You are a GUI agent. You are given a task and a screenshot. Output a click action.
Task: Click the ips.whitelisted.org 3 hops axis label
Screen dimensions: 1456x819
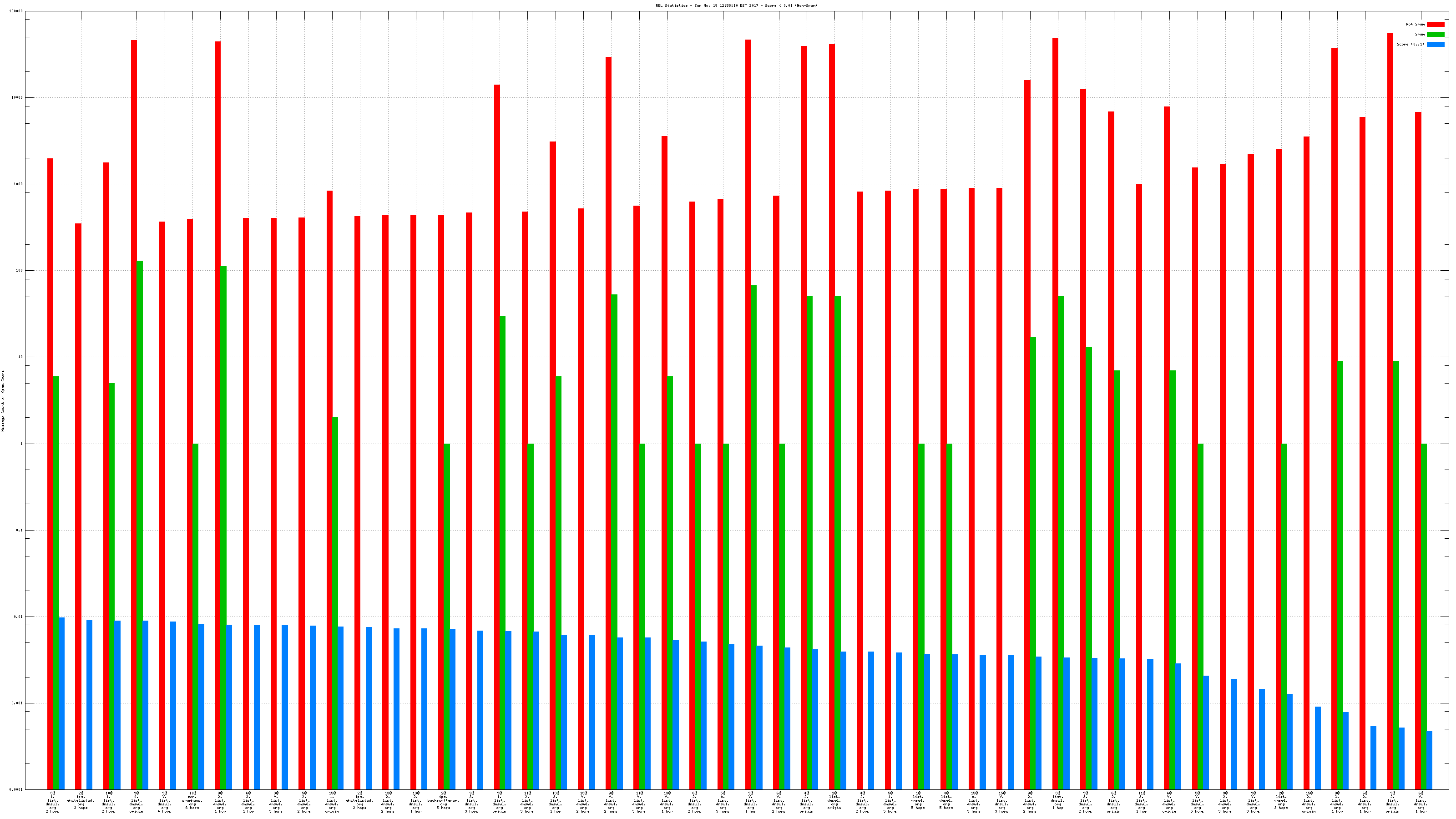point(81,800)
